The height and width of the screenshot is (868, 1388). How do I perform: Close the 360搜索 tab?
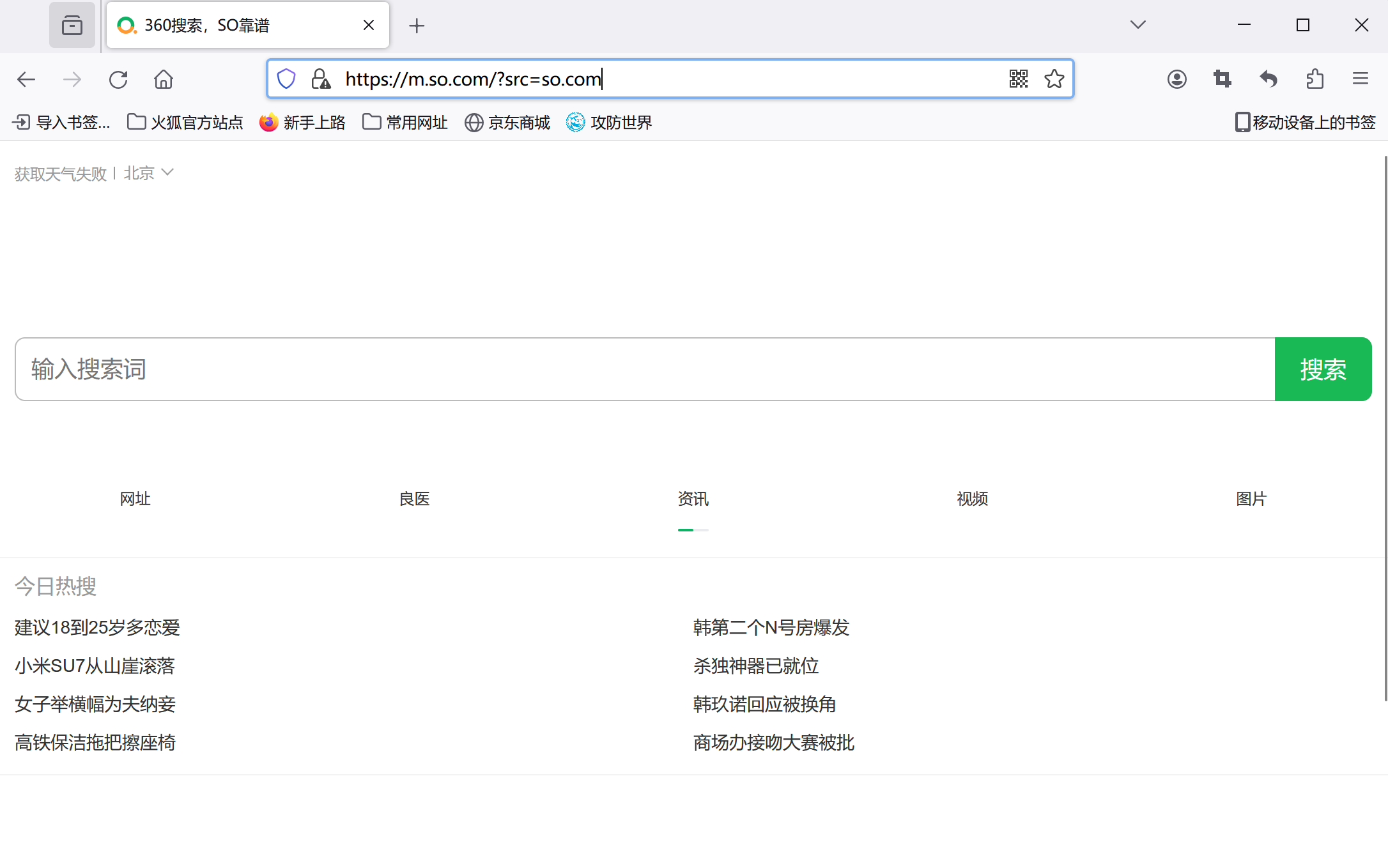point(369,26)
